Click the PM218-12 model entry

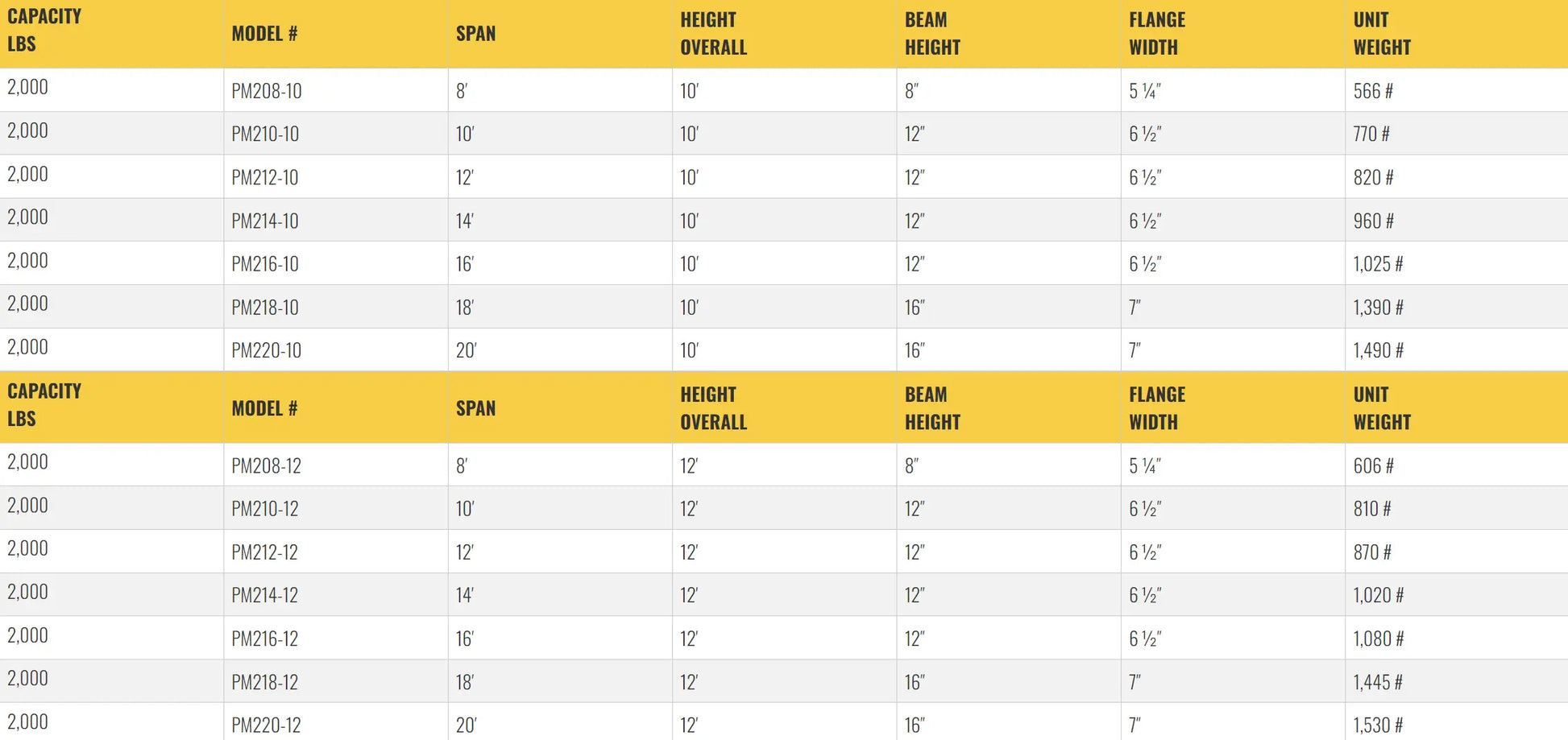(265, 682)
